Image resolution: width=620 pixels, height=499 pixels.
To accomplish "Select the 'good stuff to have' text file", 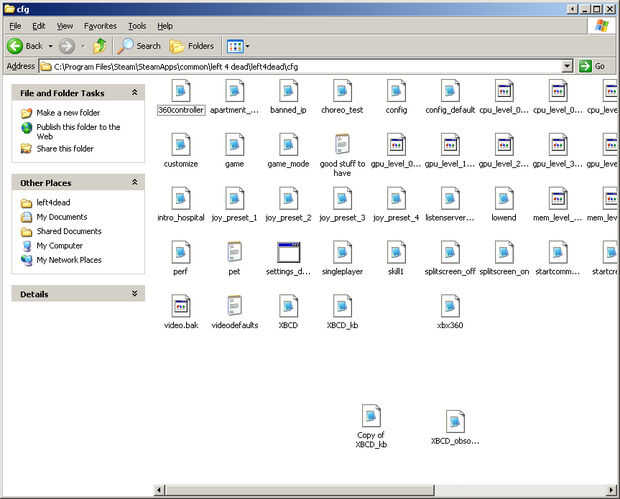I will pos(342,145).
